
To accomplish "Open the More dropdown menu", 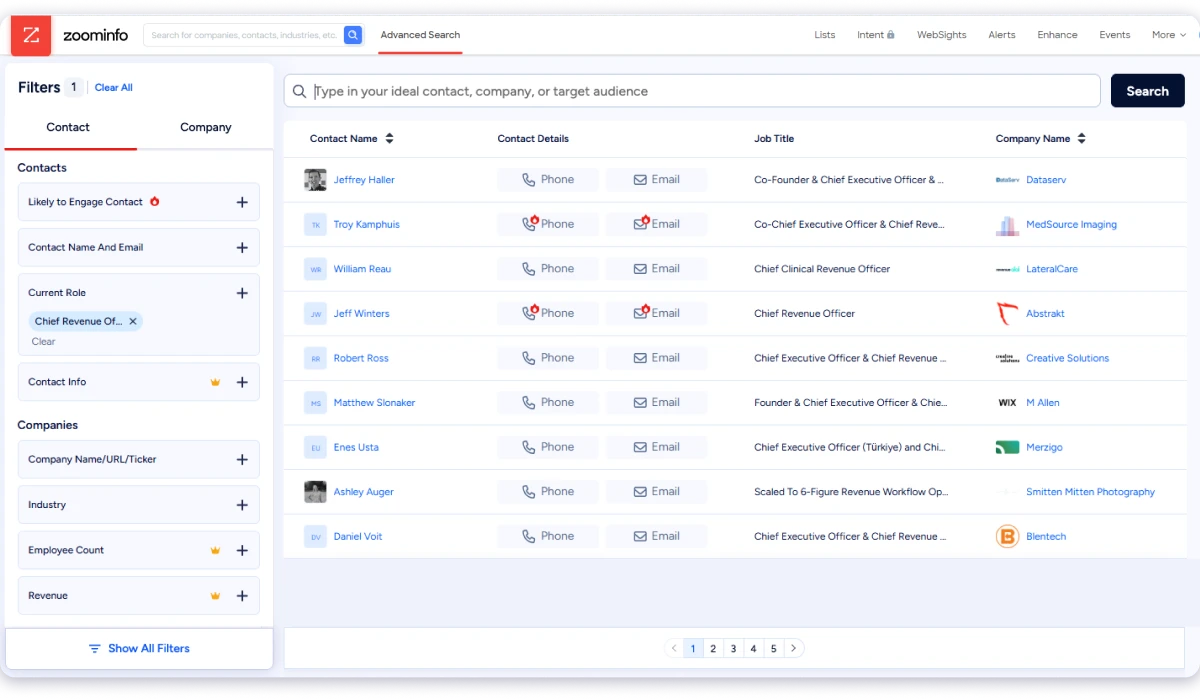I will [x=1168, y=35].
